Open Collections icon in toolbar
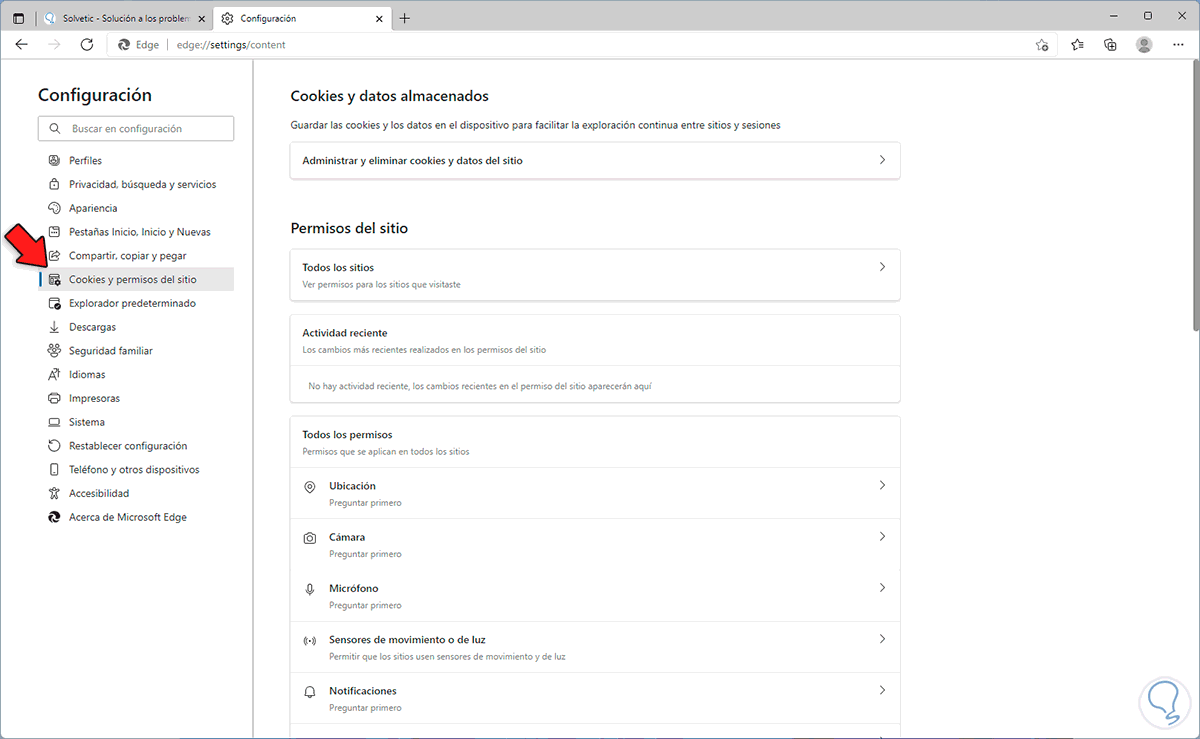 (1110, 45)
